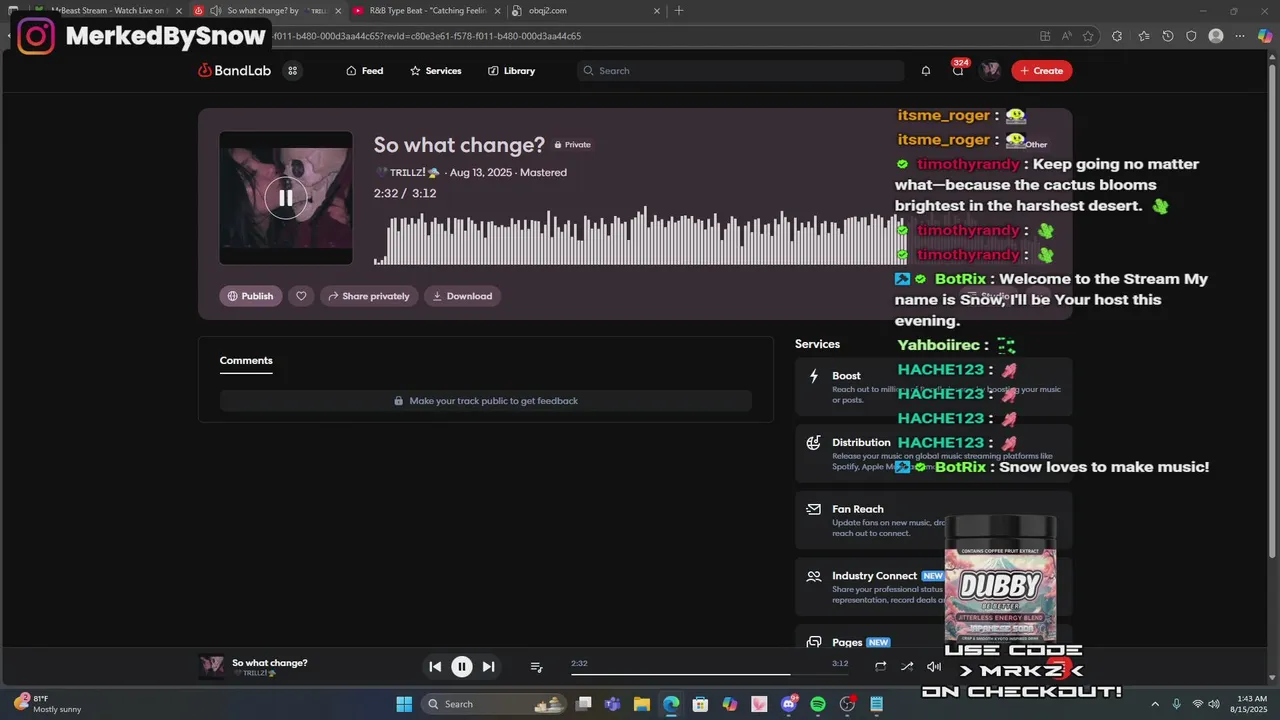This screenshot has width=1280, height=720.
Task: Go to the Feed menu
Action: 365,71
